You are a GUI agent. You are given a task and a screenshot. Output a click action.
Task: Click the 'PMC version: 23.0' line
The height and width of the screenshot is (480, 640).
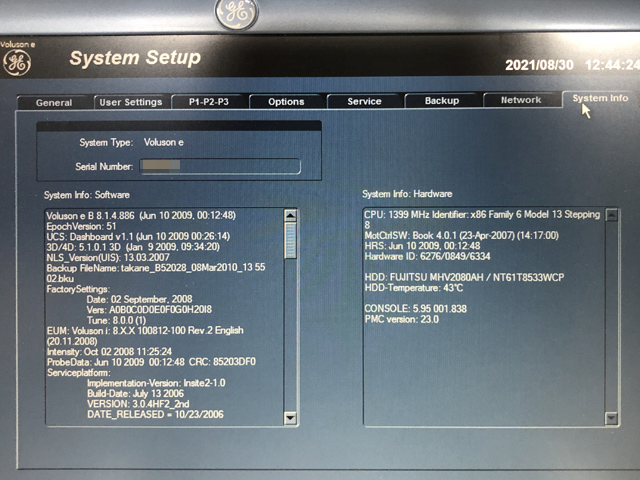click(402, 319)
